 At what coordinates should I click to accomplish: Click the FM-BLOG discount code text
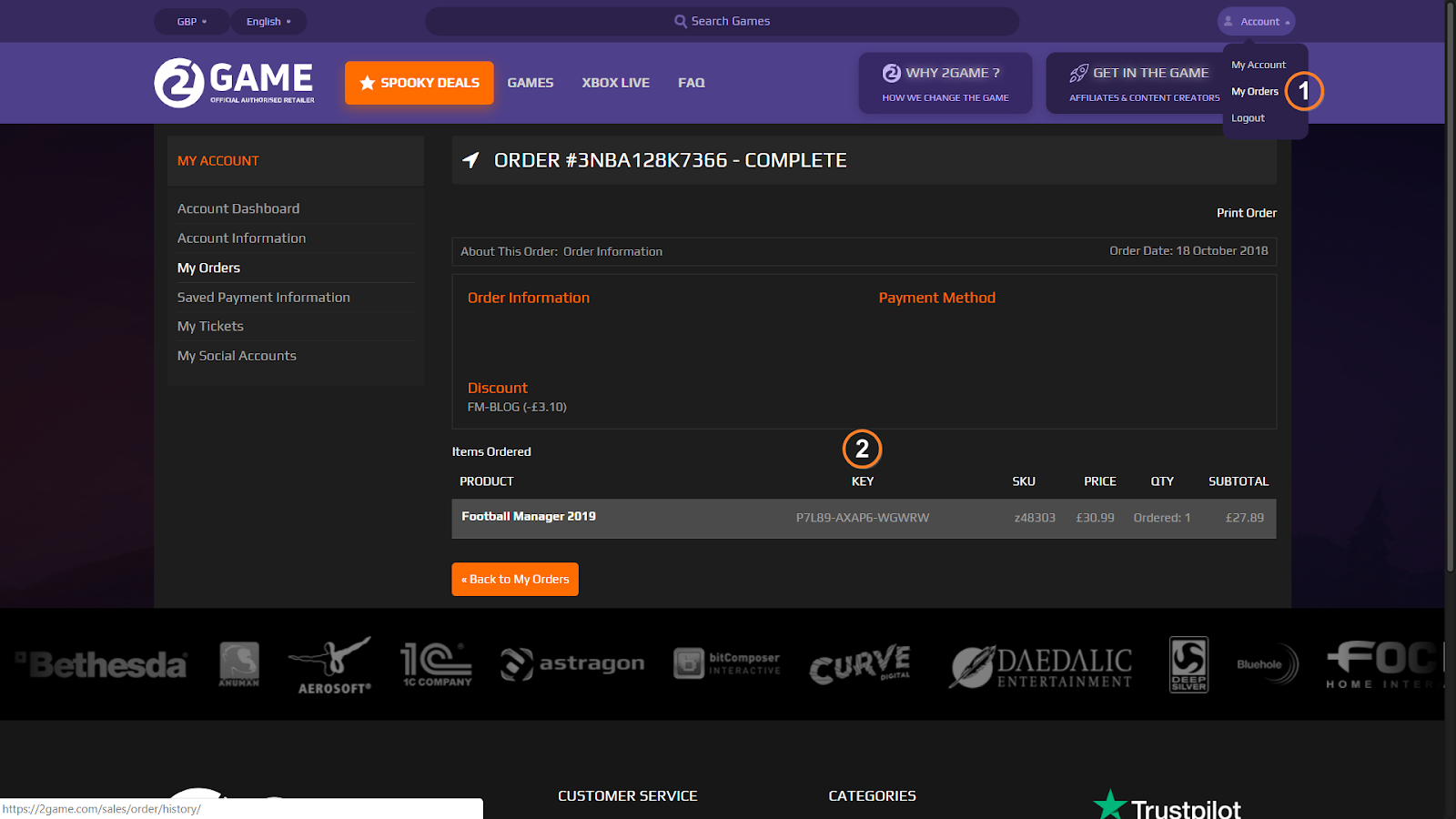(x=517, y=407)
